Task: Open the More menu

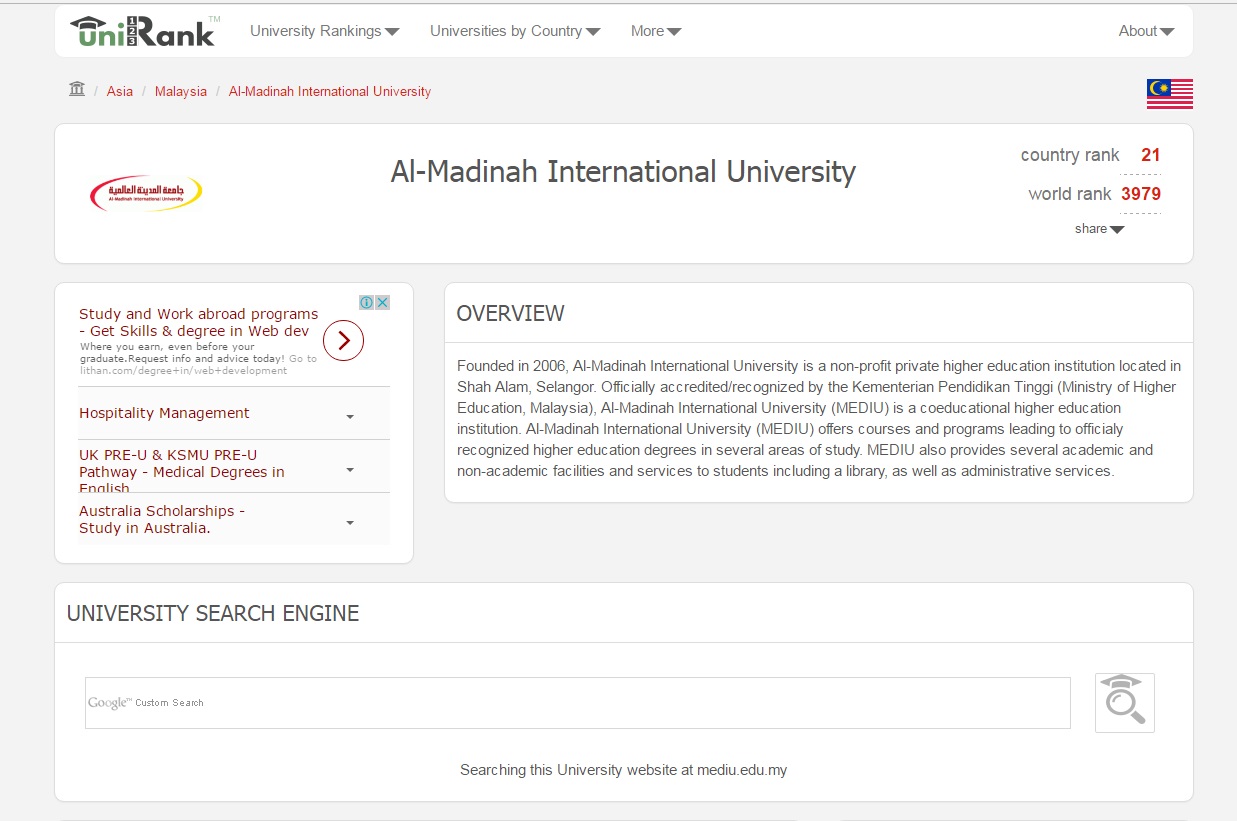Action: coord(656,31)
